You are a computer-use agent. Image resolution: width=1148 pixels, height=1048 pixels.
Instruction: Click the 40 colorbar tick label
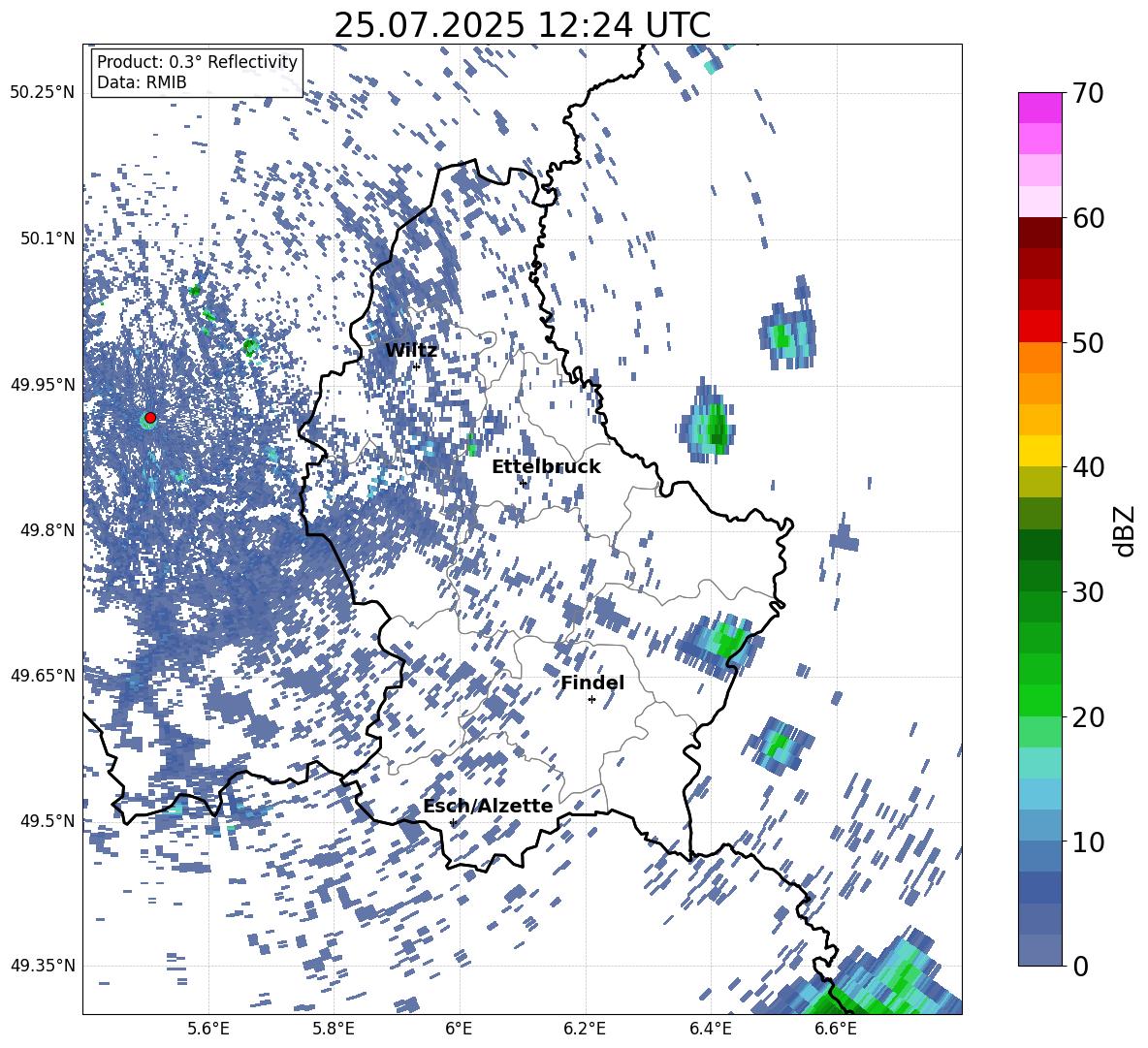1088,467
